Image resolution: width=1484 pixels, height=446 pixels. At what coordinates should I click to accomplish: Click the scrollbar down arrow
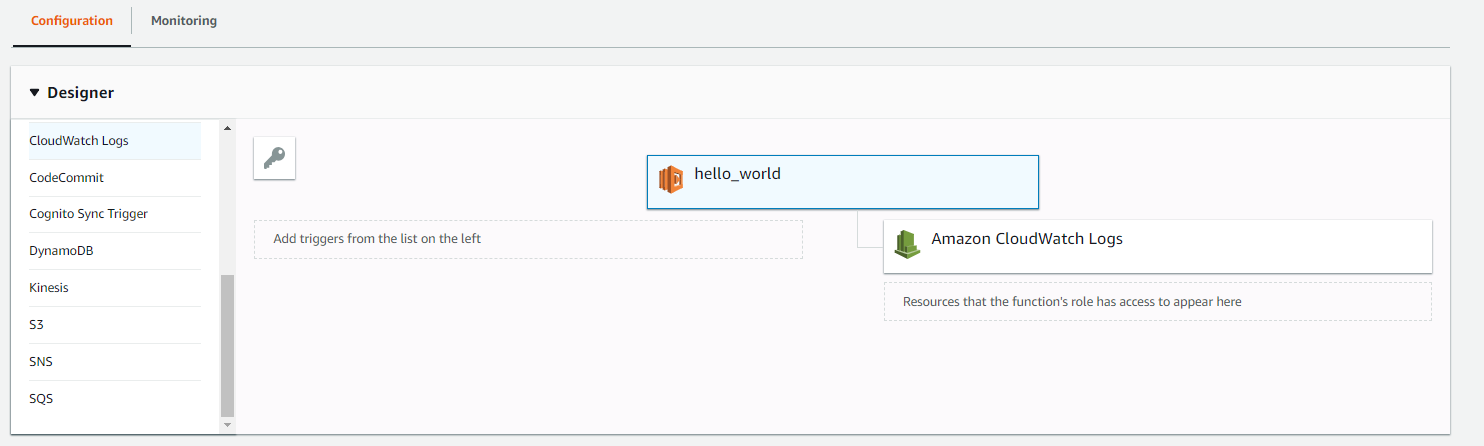[227, 425]
